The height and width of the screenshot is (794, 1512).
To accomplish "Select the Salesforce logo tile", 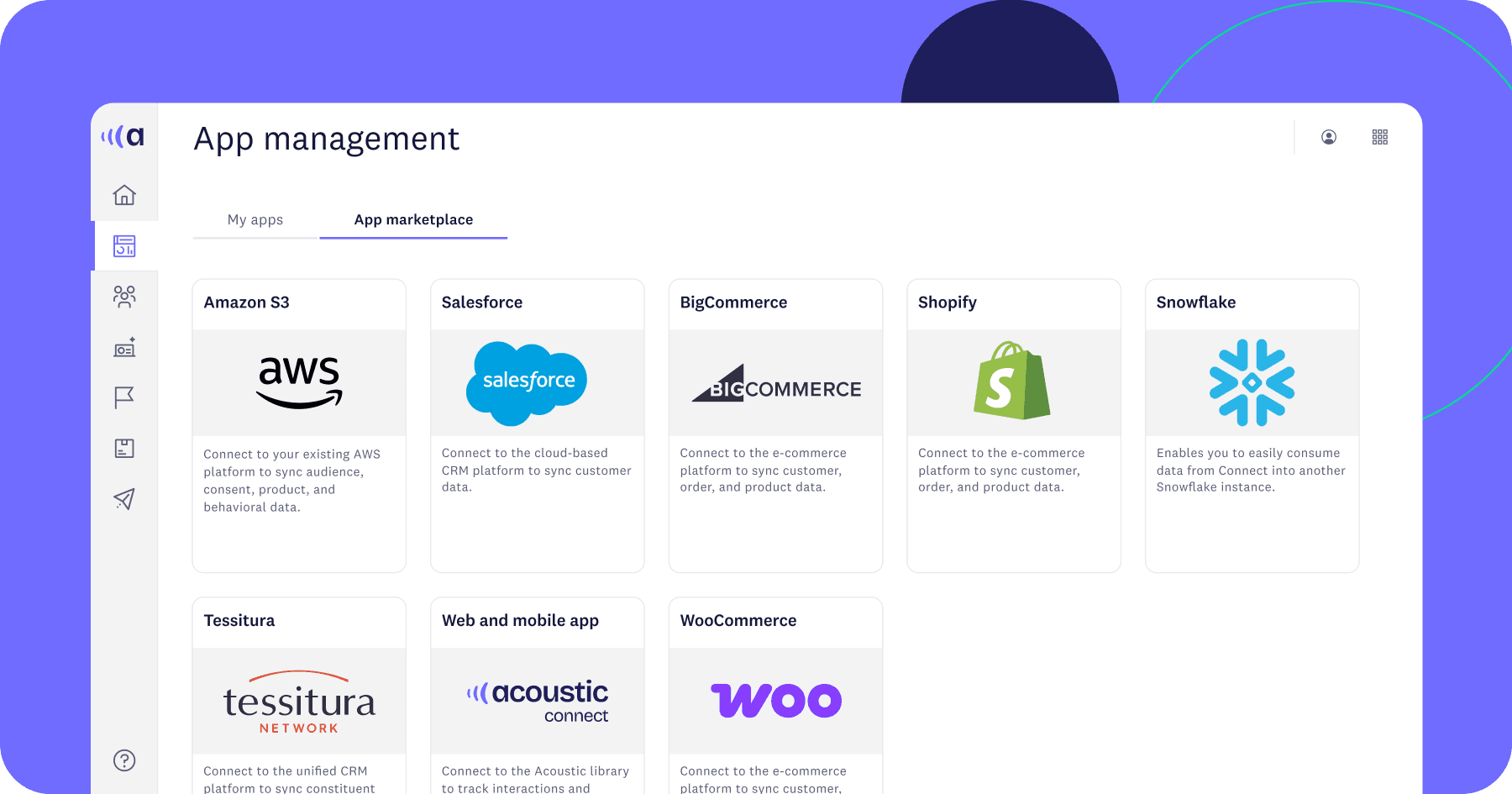I will [x=537, y=383].
